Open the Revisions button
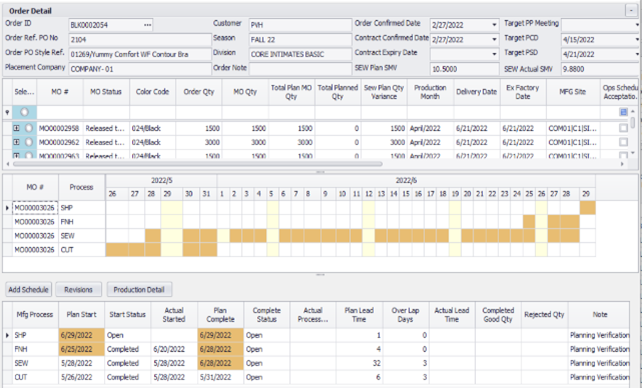The height and width of the screenshot is (388, 642). pyautogui.click(x=78, y=289)
